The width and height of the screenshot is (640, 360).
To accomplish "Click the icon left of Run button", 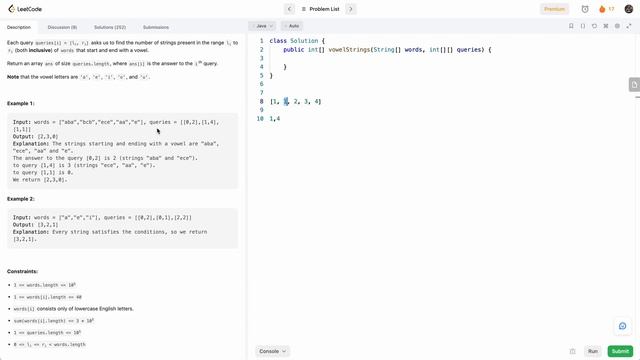I will point(573,351).
